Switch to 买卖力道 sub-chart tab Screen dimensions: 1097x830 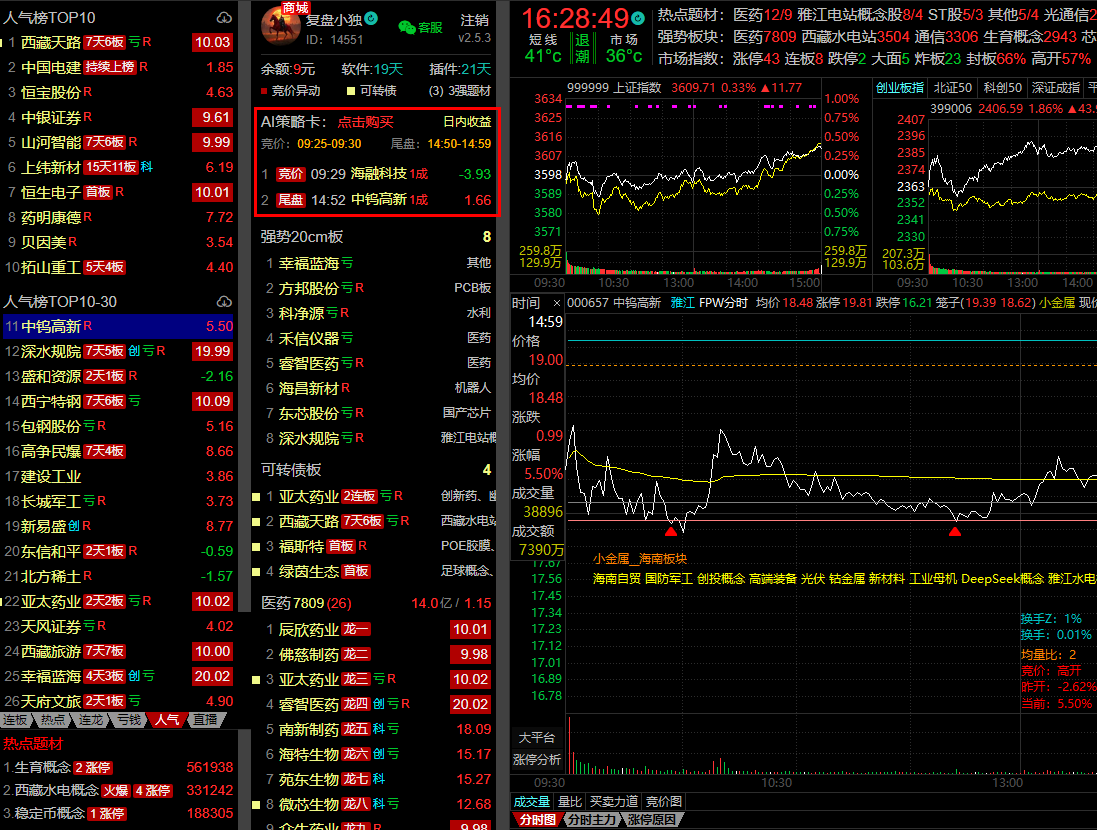coord(614,802)
